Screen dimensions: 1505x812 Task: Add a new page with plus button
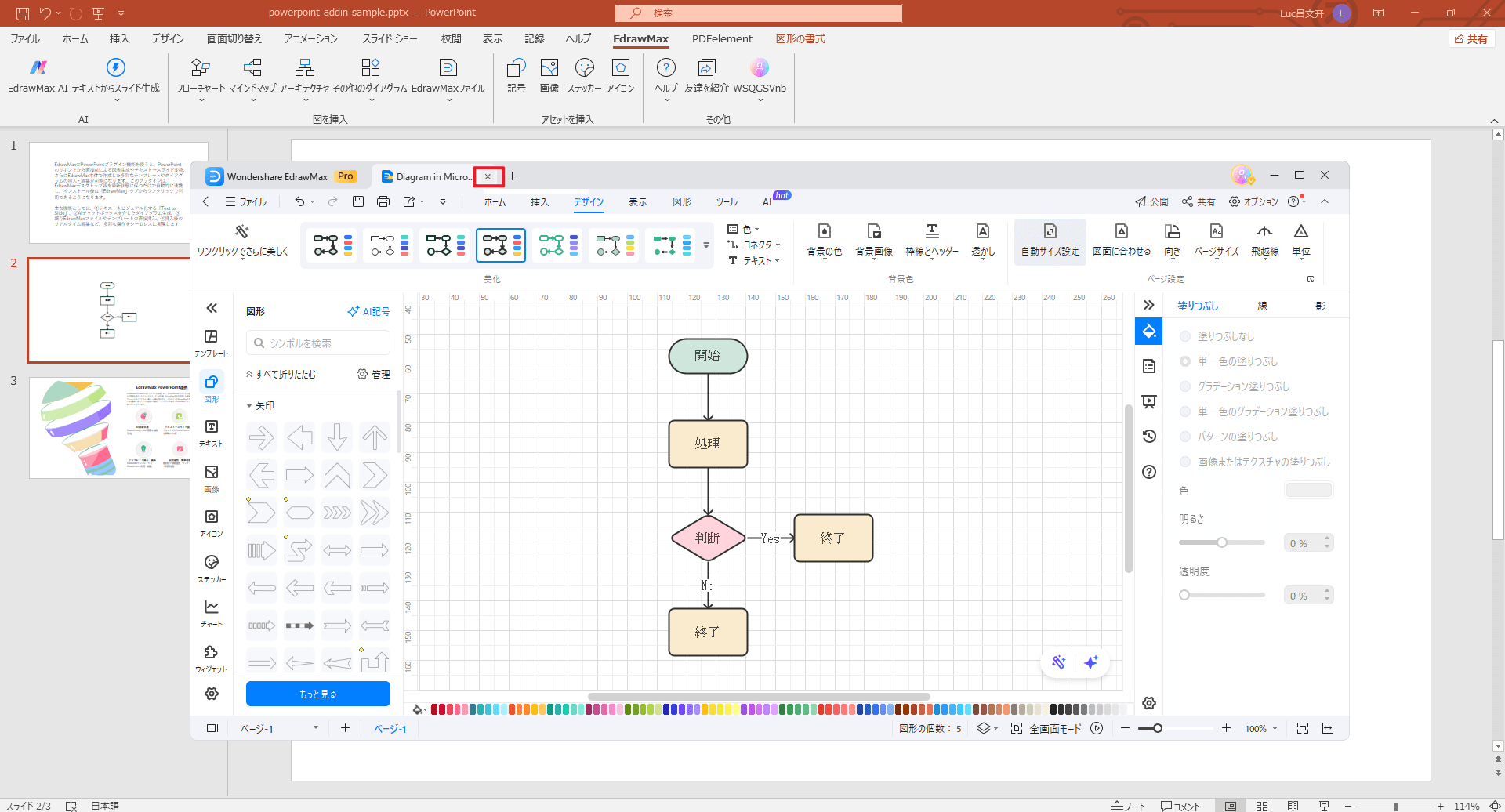coord(345,728)
